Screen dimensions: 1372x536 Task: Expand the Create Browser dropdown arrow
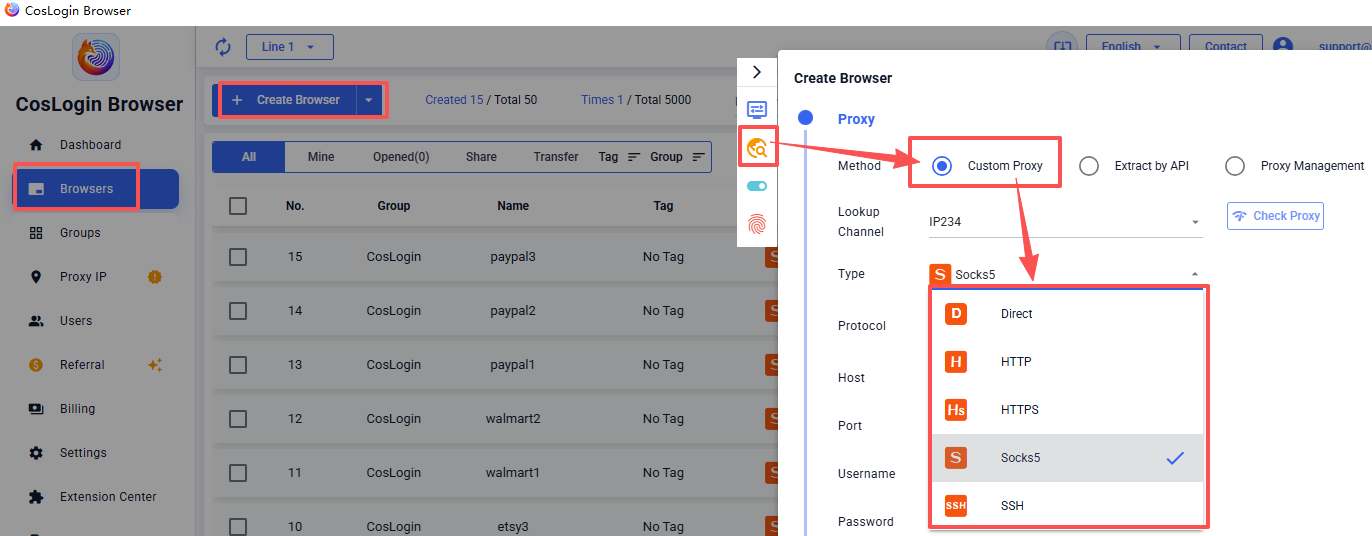[x=369, y=100]
